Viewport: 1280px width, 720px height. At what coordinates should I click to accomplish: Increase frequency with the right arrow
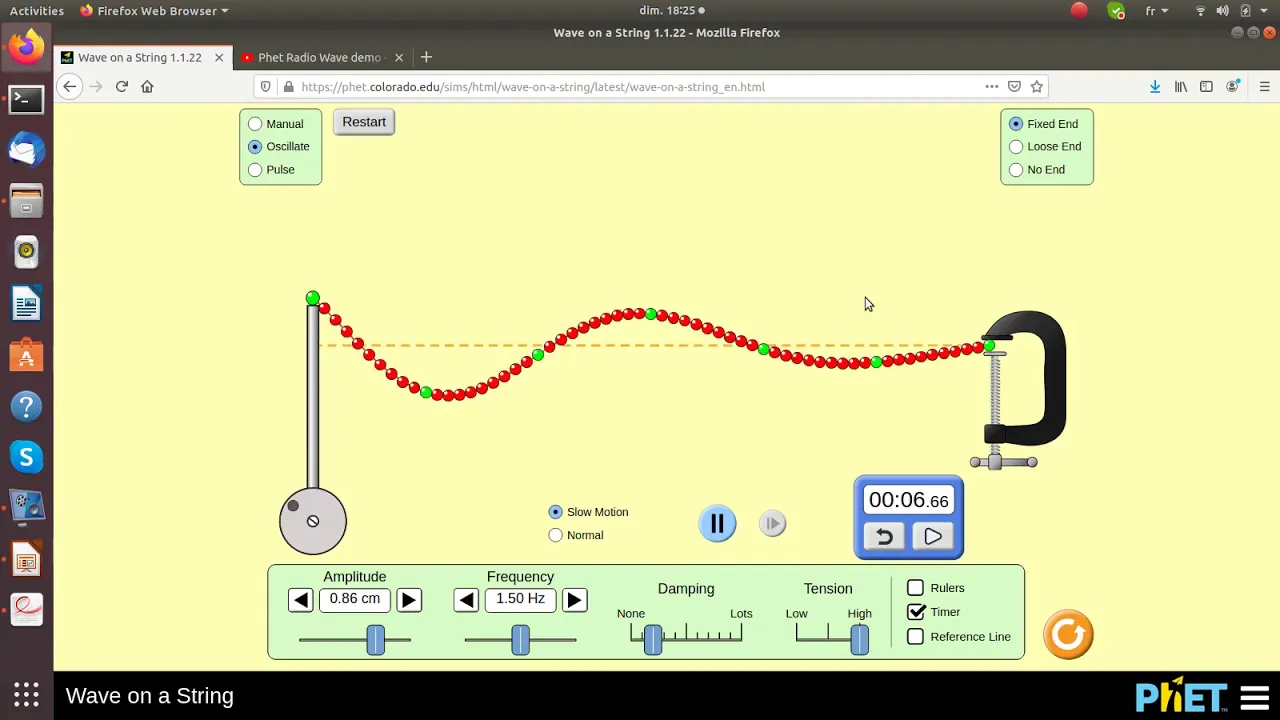[574, 600]
